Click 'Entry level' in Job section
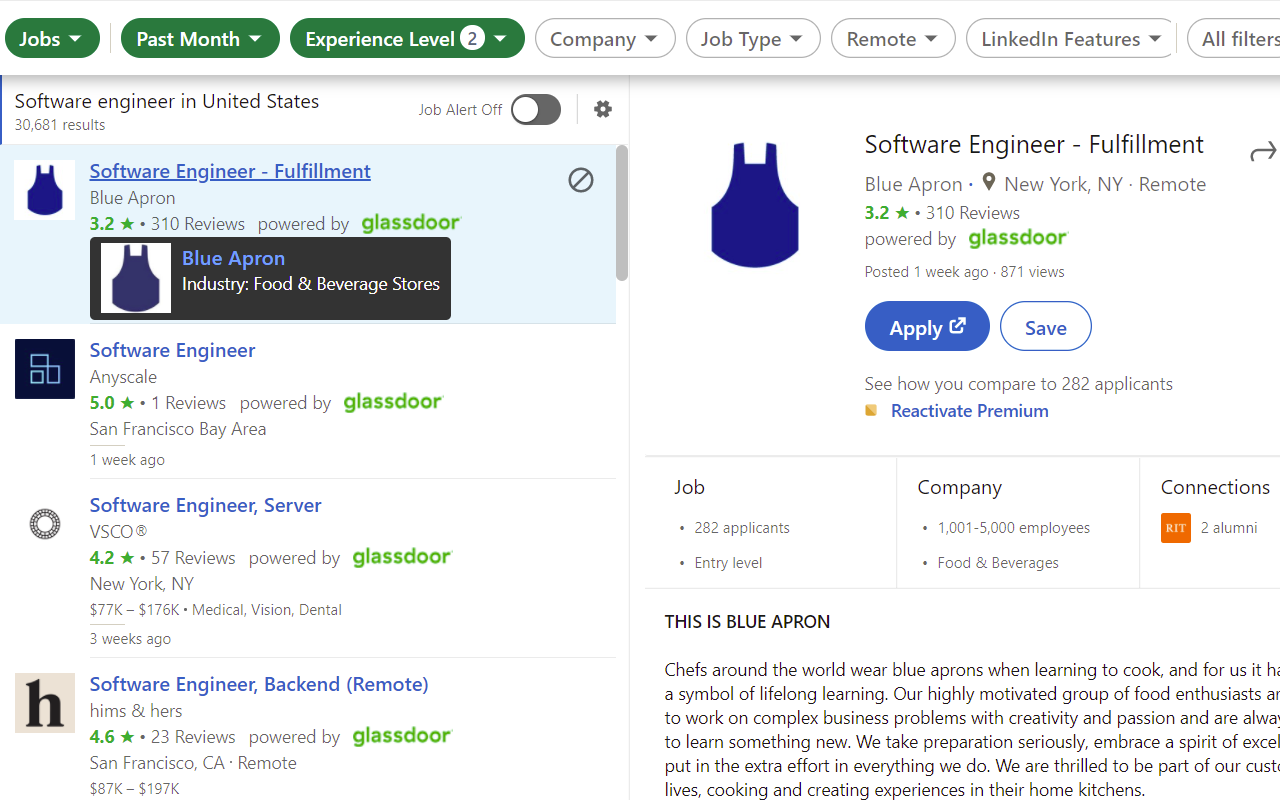The width and height of the screenshot is (1280, 800). 728,563
